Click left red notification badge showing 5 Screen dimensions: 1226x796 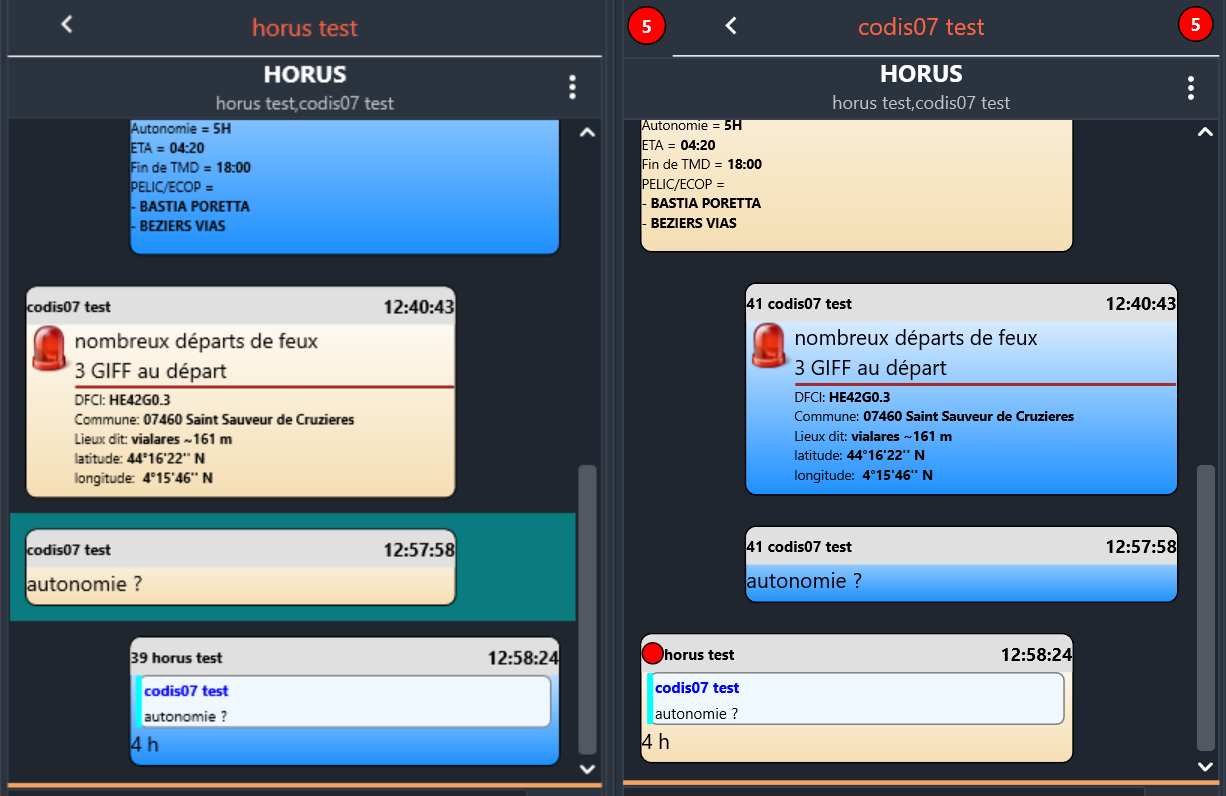[647, 27]
